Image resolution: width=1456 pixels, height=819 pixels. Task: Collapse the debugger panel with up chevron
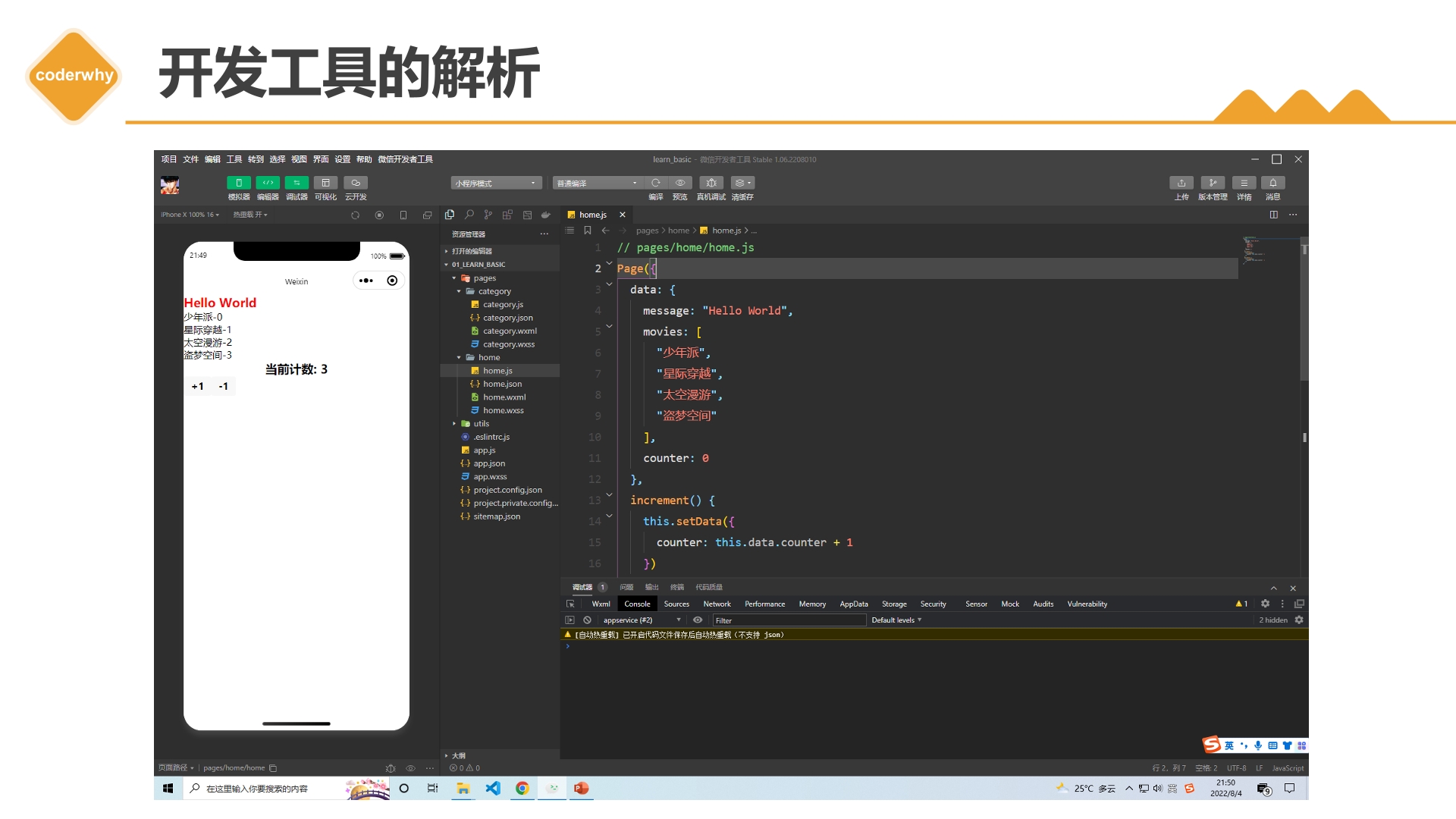pyautogui.click(x=1274, y=588)
